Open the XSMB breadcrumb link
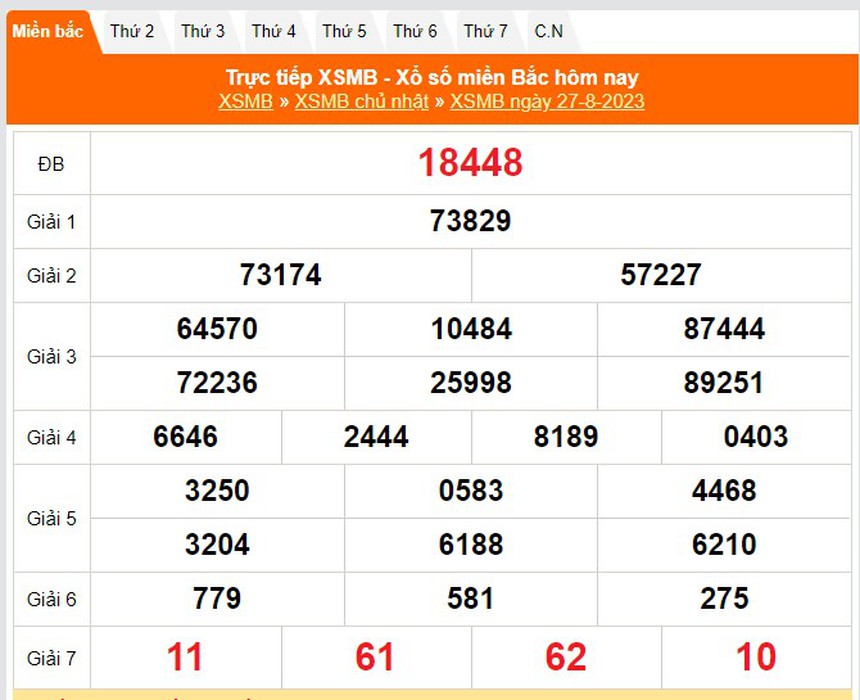Screen dimensions: 860x700 coord(245,101)
